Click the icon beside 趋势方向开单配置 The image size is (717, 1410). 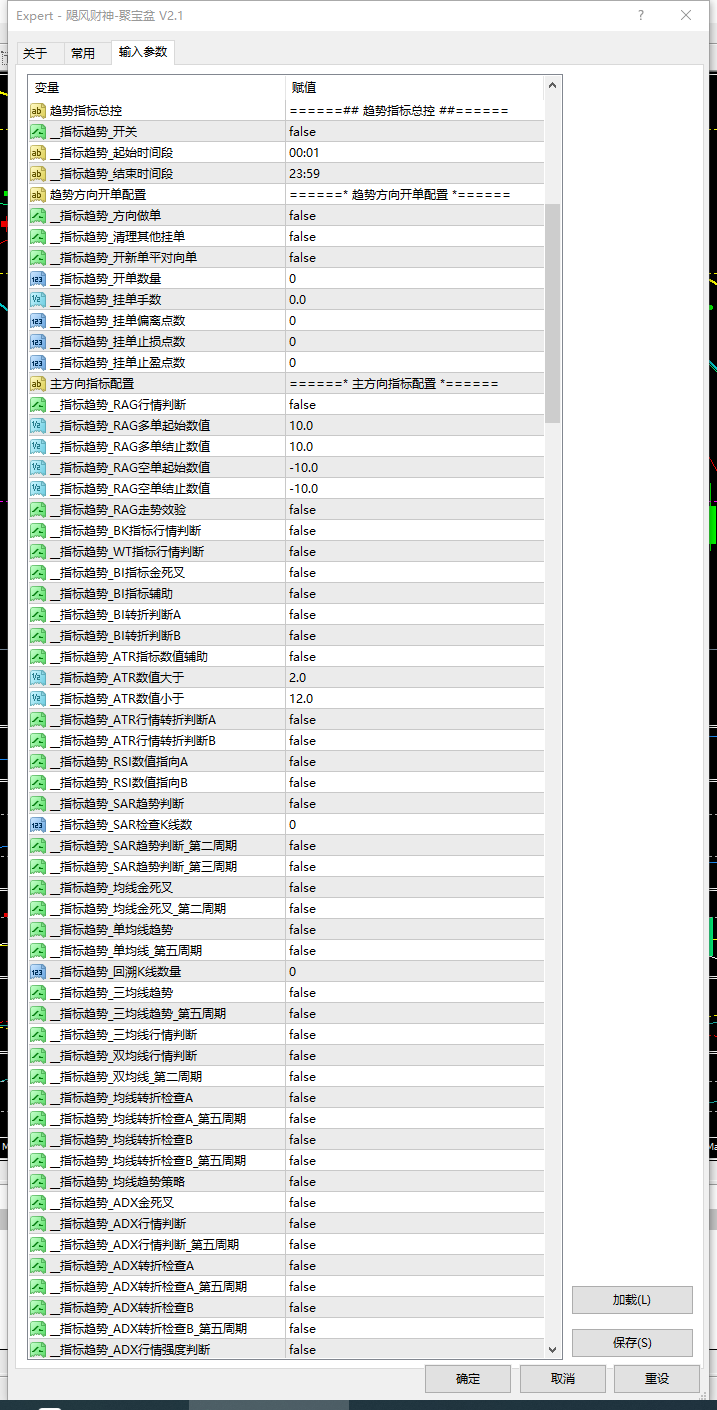(x=37, y=195)
